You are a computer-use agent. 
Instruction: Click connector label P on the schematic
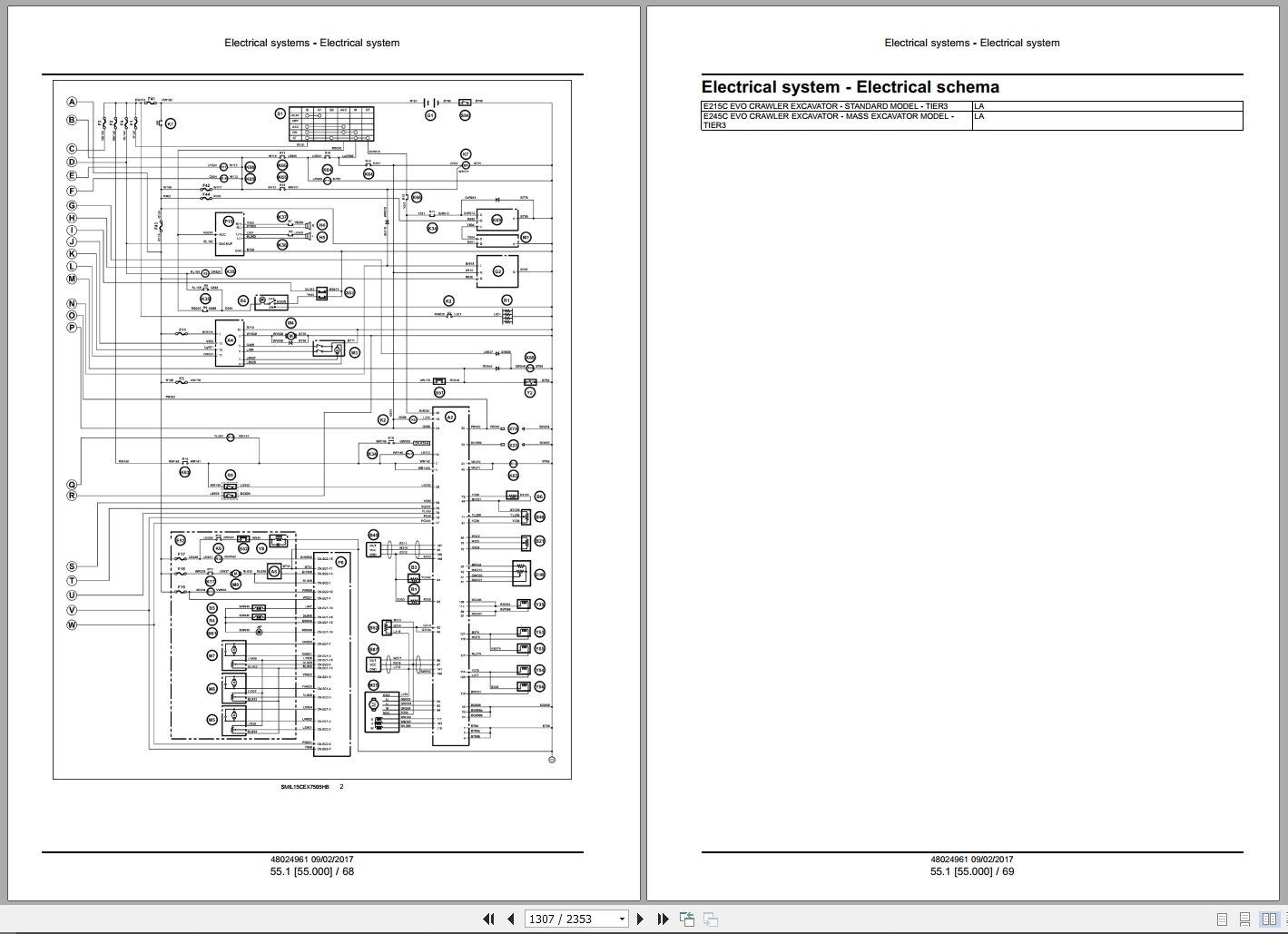[x=72, y=328]
